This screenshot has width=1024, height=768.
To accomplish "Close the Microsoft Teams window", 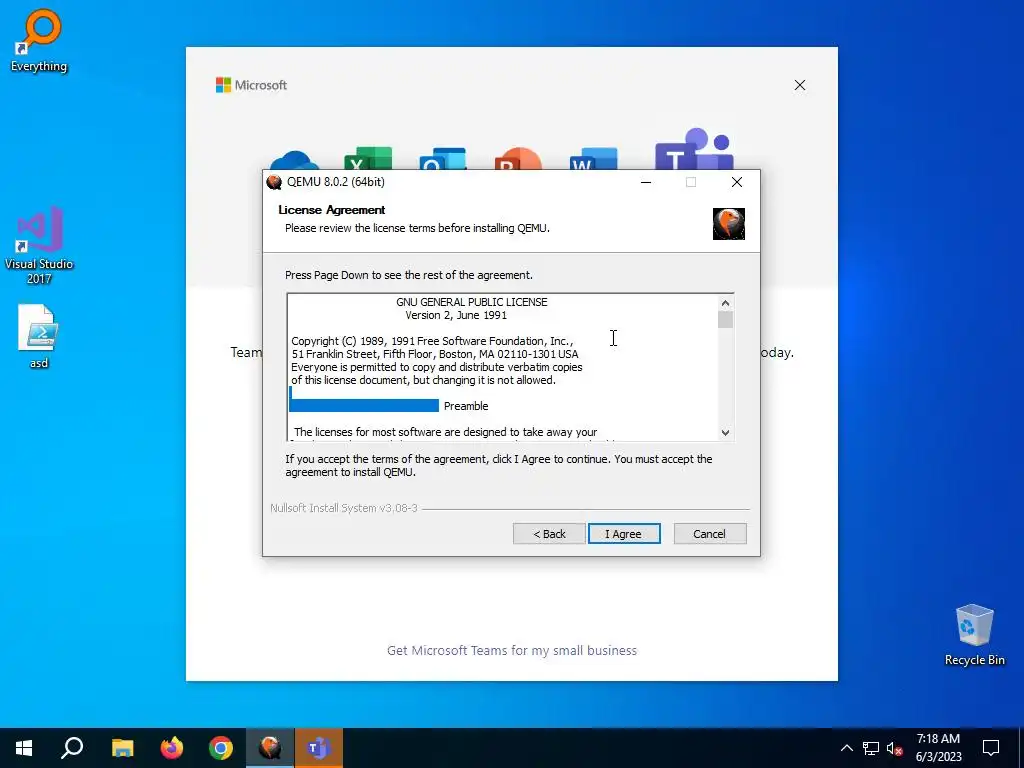I will [799, 85].
